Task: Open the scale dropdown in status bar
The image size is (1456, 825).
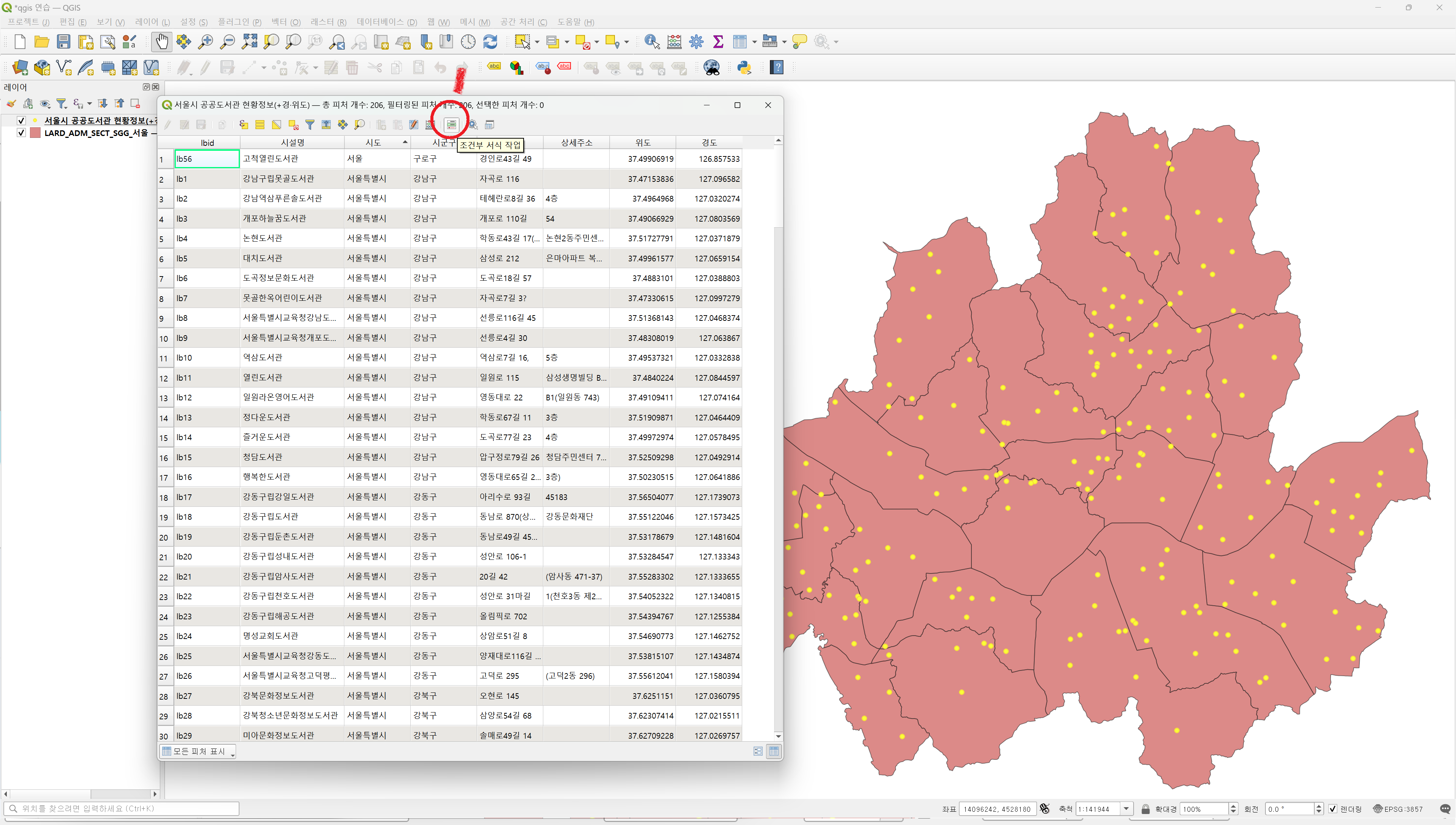Action: (1127, 809)
